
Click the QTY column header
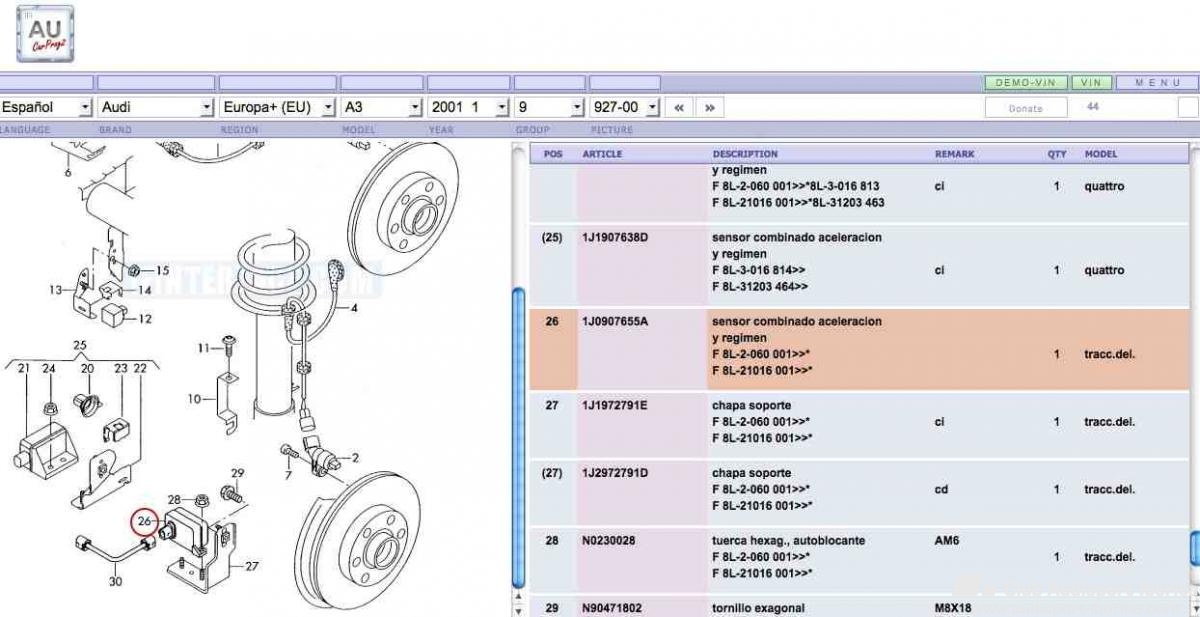pos(1057,154)
